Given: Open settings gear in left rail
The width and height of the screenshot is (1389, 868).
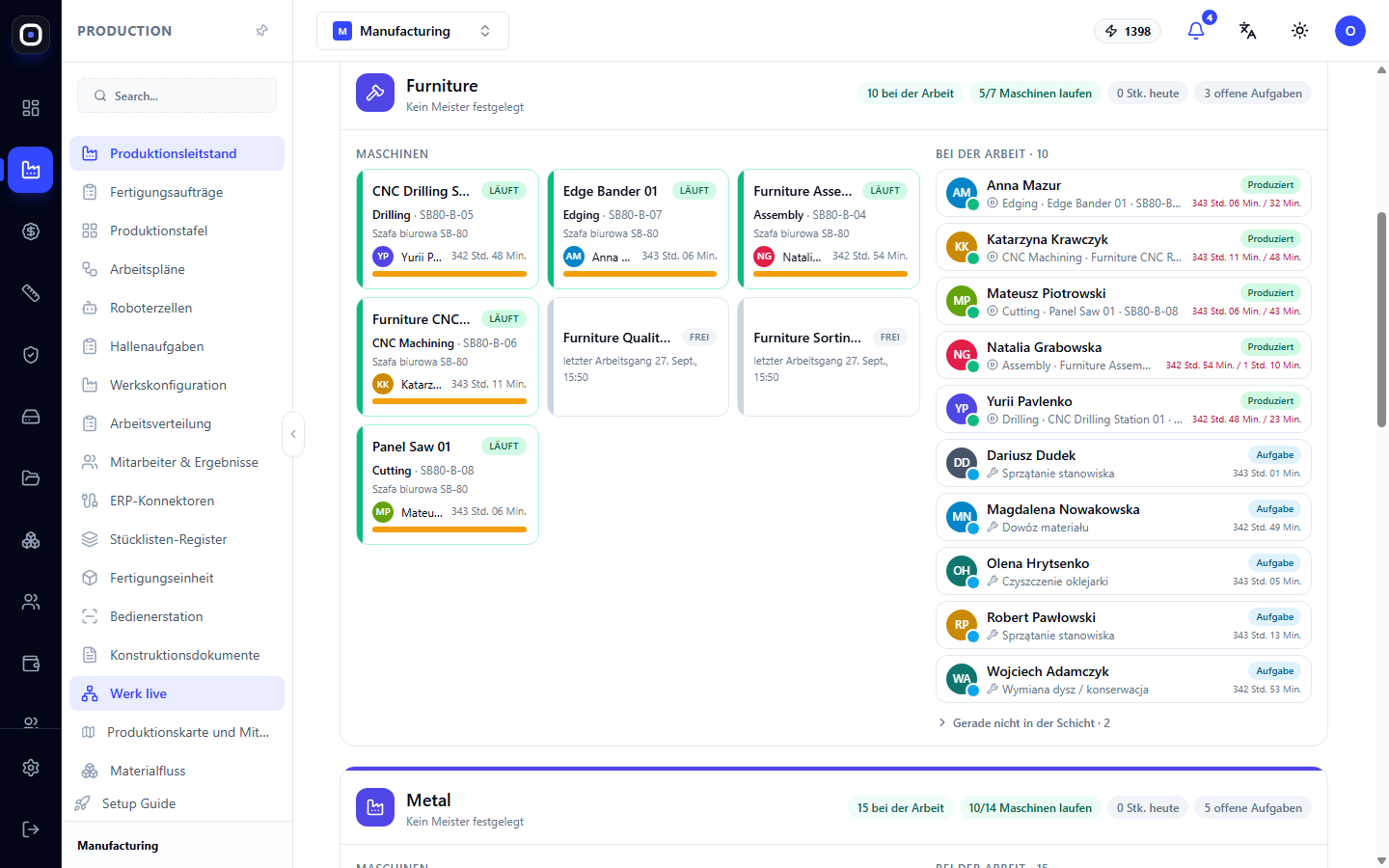Looking at the screenshot, I should tap(31, 768).
